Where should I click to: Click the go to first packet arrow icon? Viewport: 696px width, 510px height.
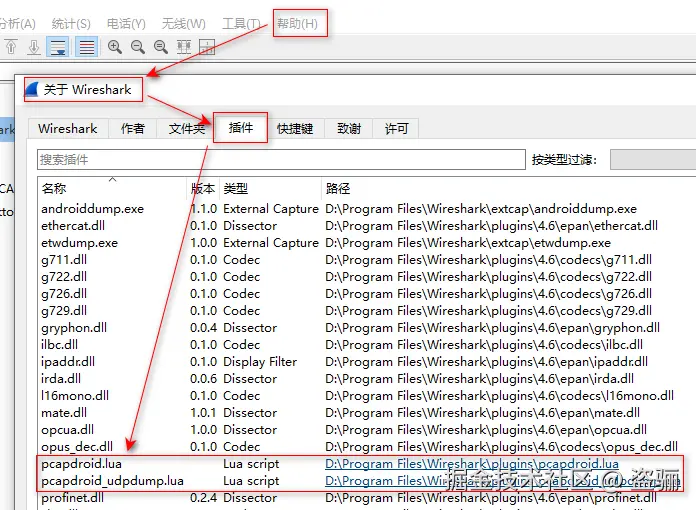(11, 46)
